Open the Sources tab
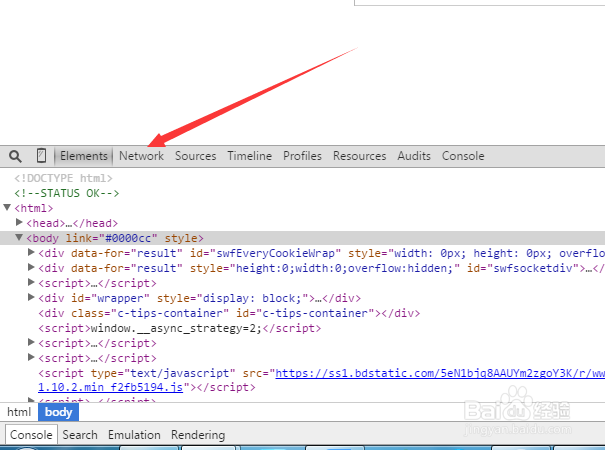This screenshot has width=605, height=450. point(196,156)
